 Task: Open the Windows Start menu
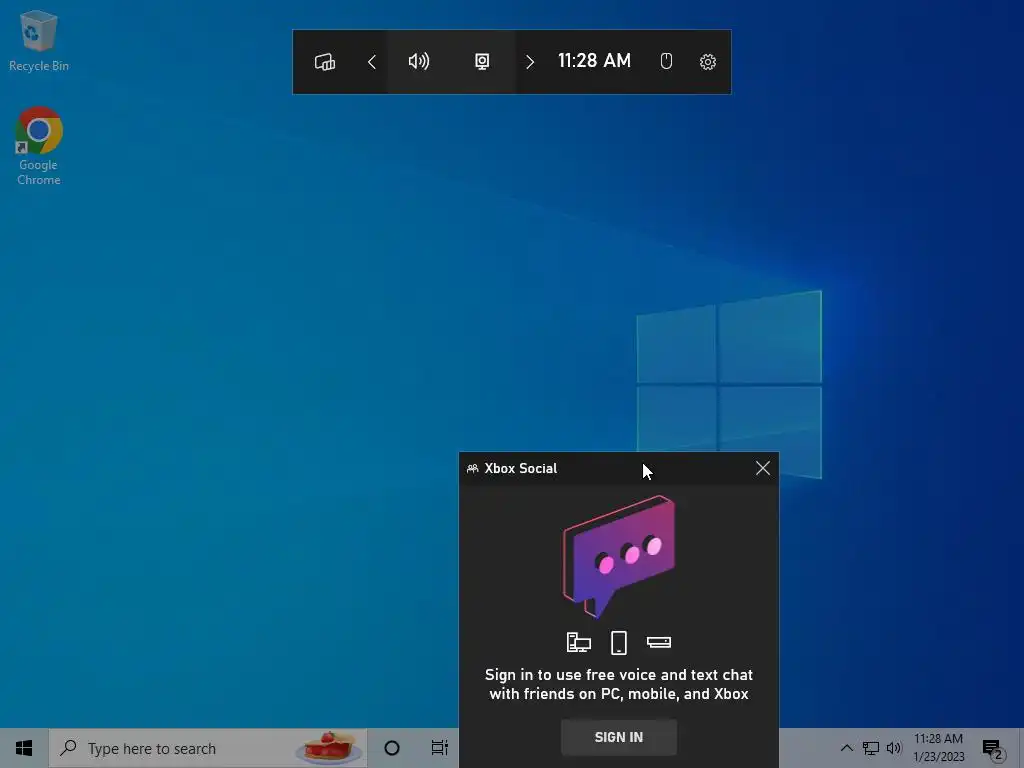24,748
